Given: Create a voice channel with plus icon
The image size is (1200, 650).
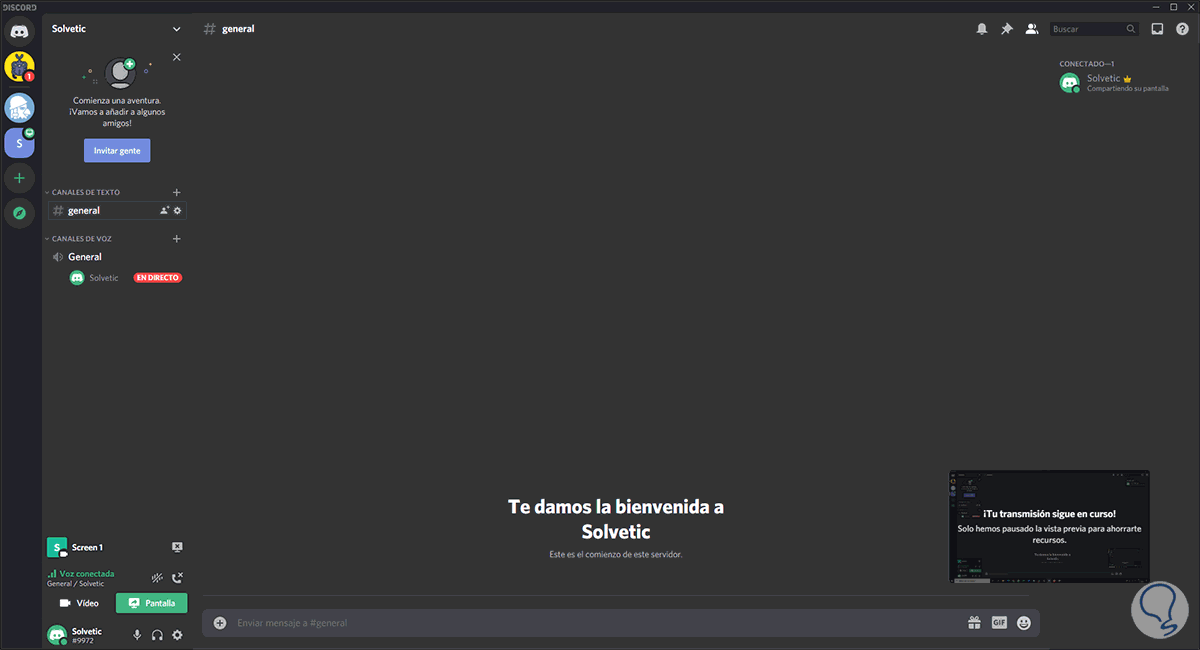Looking at the screenshot, I should (177, 239).
